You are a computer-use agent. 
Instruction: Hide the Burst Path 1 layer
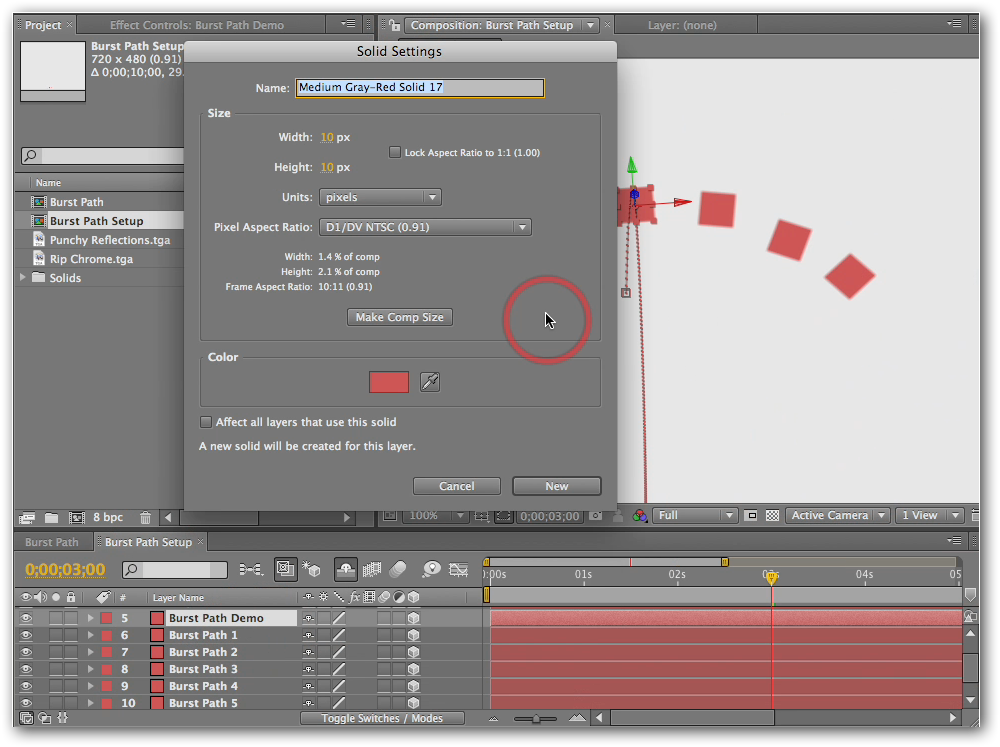tap(26, 635)
